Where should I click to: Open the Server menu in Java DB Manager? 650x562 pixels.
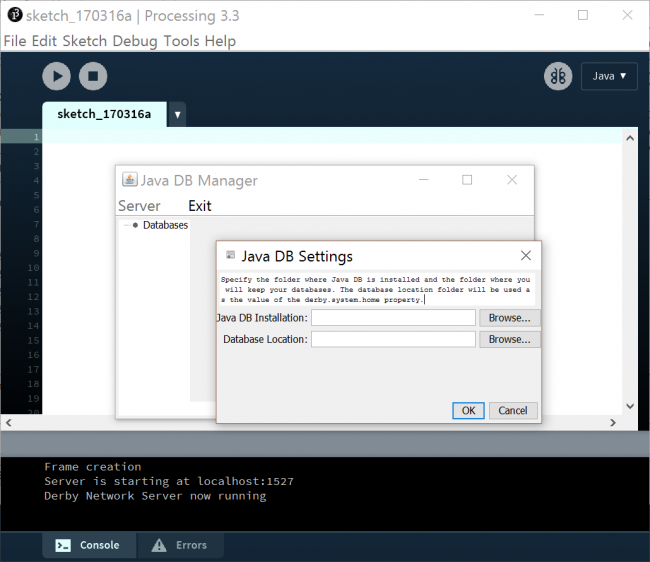[x=139, y=206]
